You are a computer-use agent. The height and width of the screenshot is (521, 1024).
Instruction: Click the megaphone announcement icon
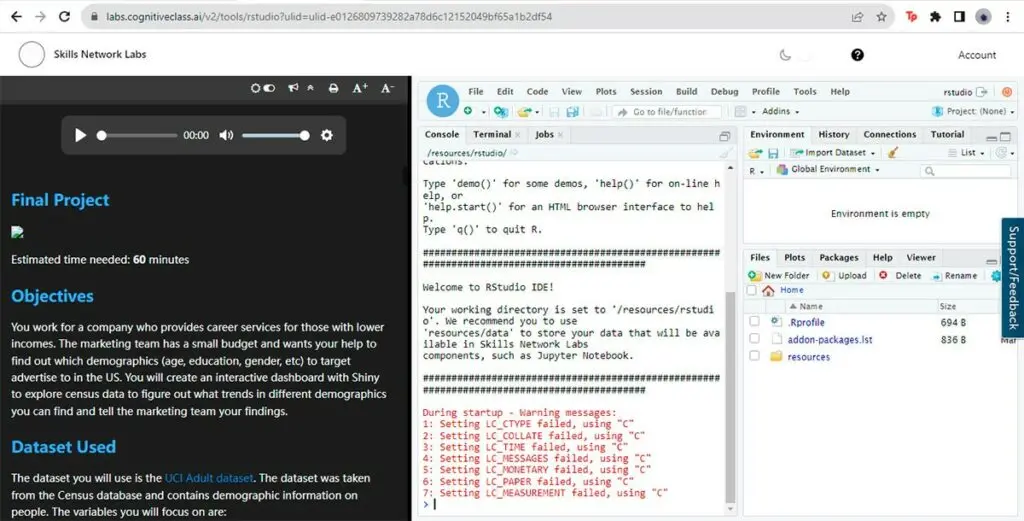pos(293,88)
